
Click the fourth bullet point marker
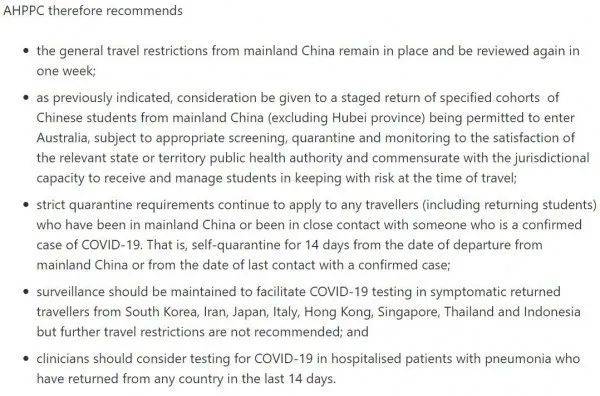click(x=26, y=292)
